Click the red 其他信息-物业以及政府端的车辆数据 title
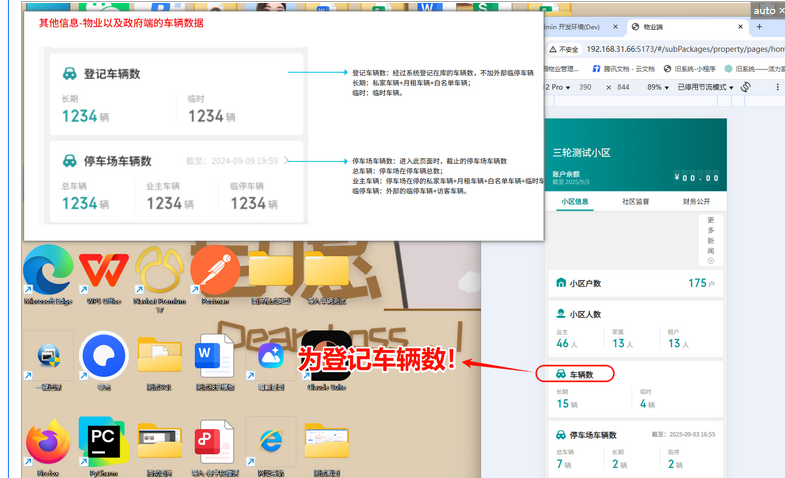The image size is (785, 478). click(121, 23)
